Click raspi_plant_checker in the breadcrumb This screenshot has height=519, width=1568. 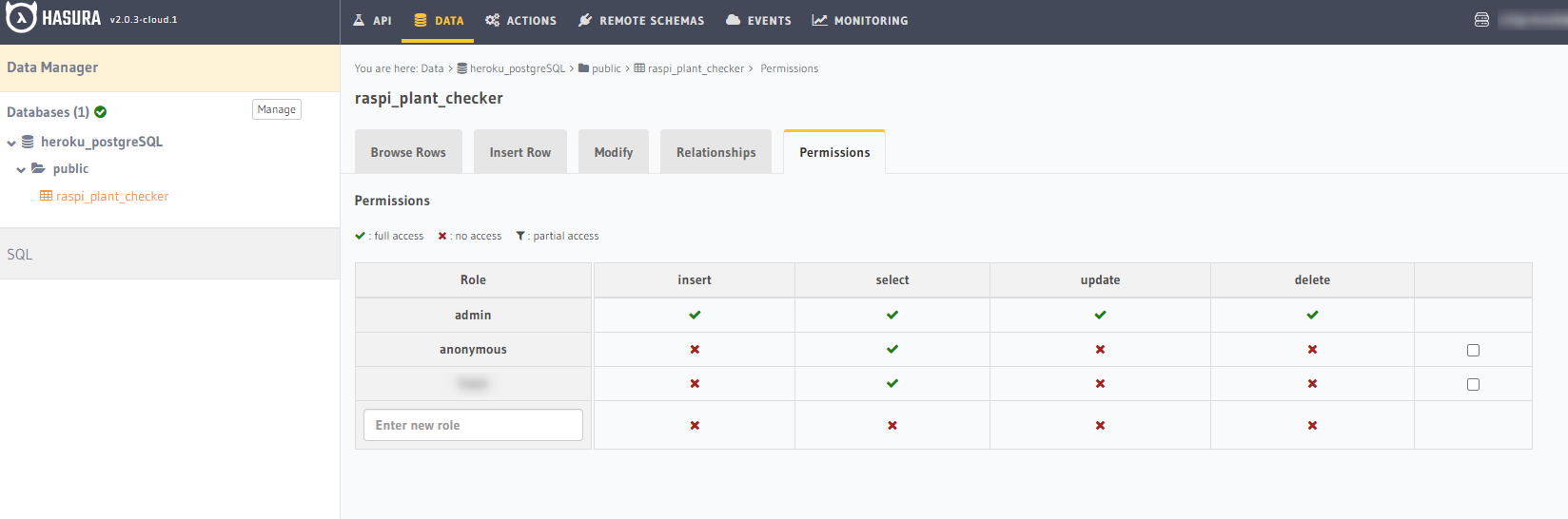click(x=696, y=68)
